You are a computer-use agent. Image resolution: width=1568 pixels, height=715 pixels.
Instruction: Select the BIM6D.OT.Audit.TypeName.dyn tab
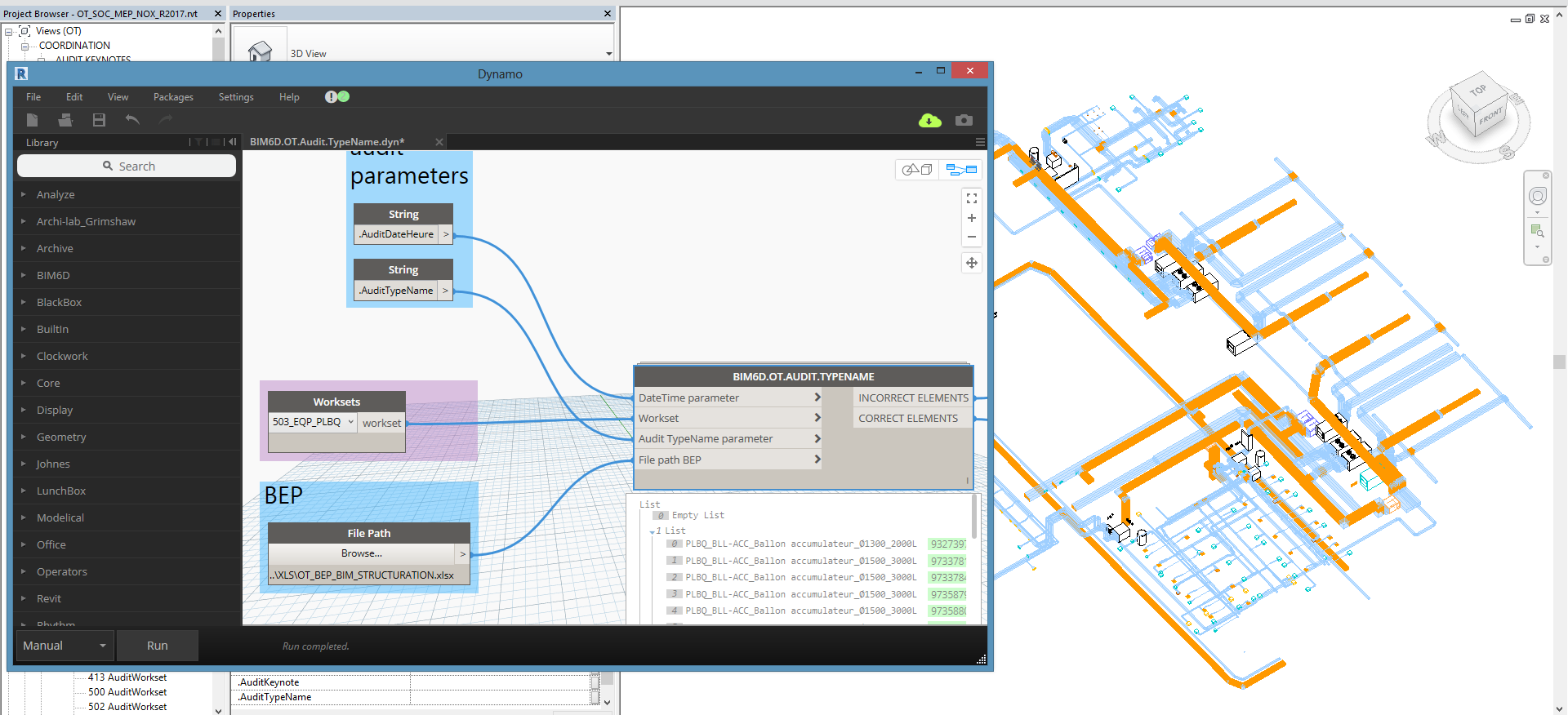click(327, 142)
